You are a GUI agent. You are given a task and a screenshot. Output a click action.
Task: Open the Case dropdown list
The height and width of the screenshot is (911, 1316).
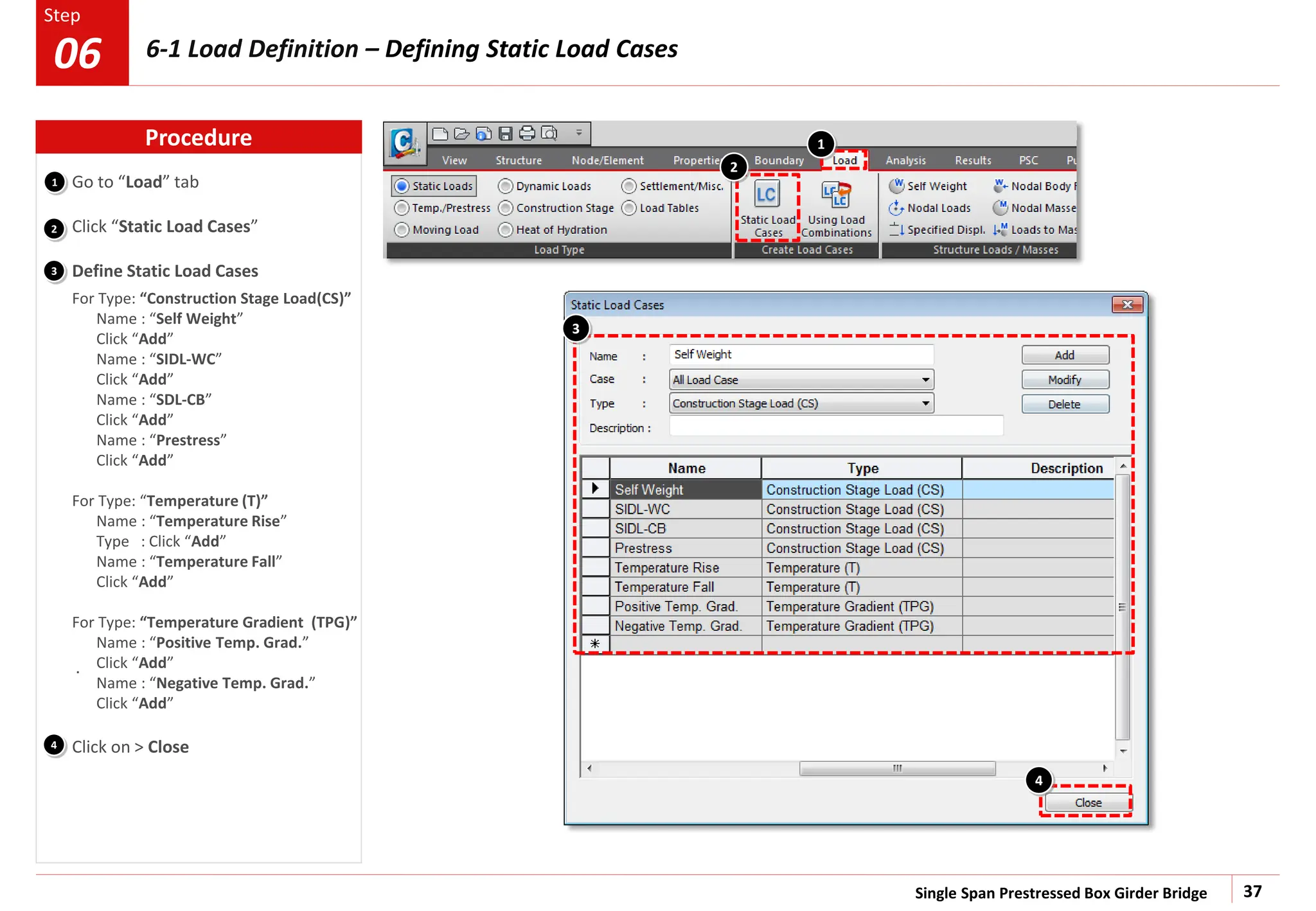pyautogui.click(x=925, y=380)
